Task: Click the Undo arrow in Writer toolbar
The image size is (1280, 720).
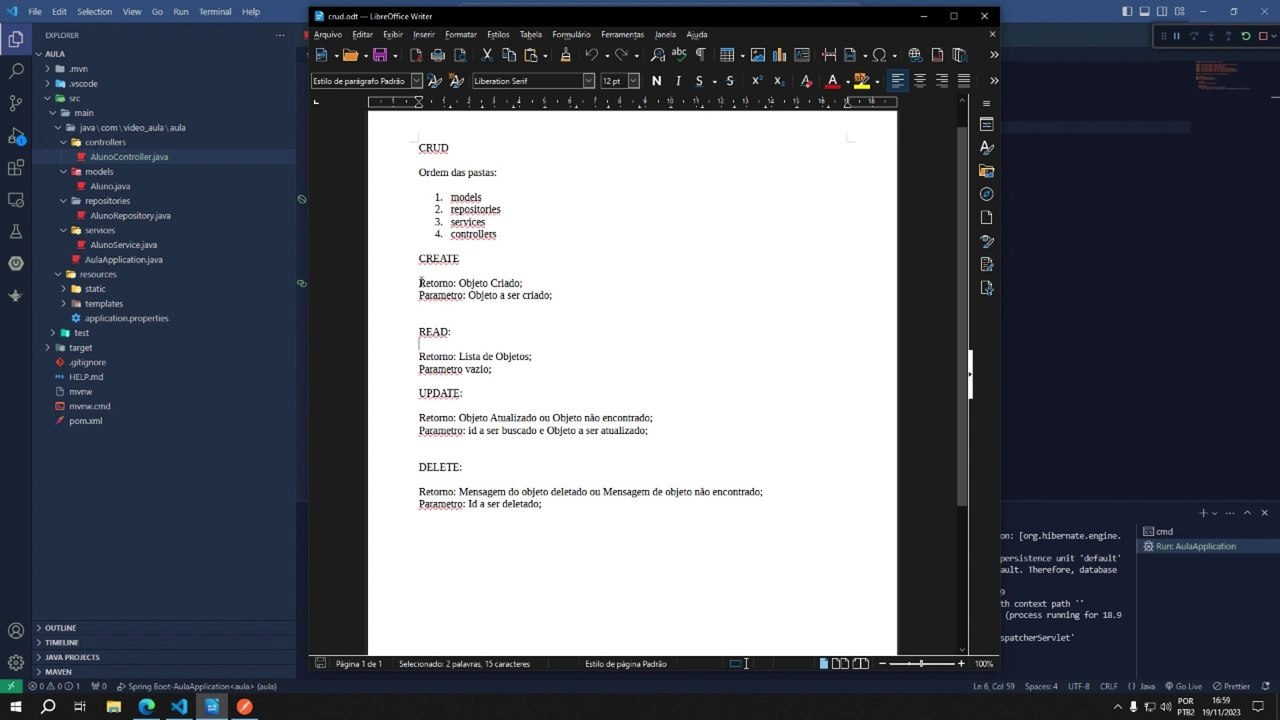Action: 591,55
